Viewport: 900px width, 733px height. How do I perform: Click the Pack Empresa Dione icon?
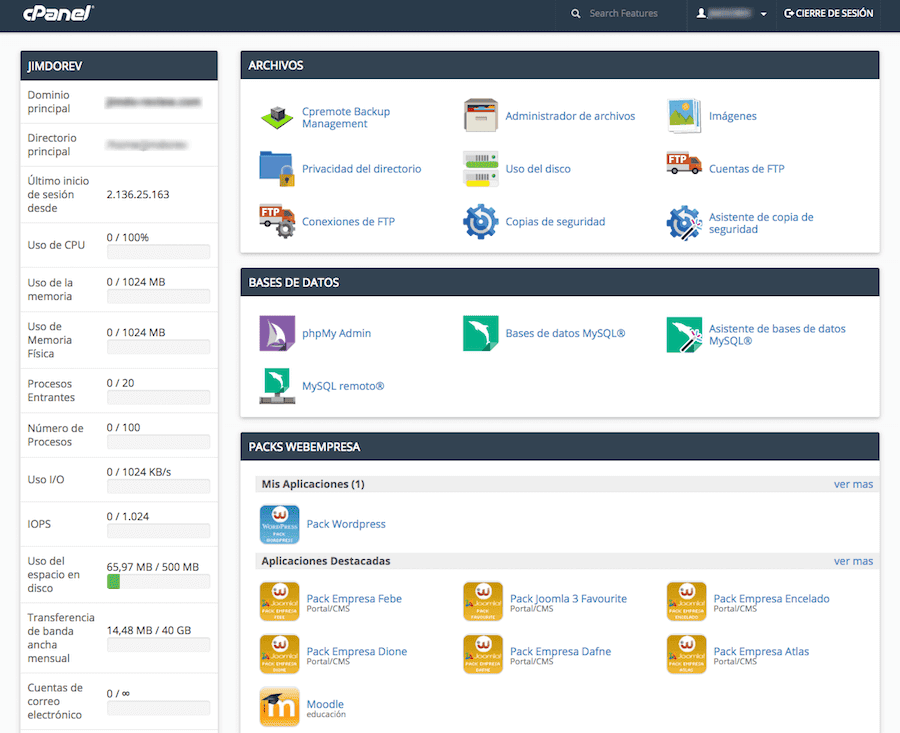[x=279, y=654]
